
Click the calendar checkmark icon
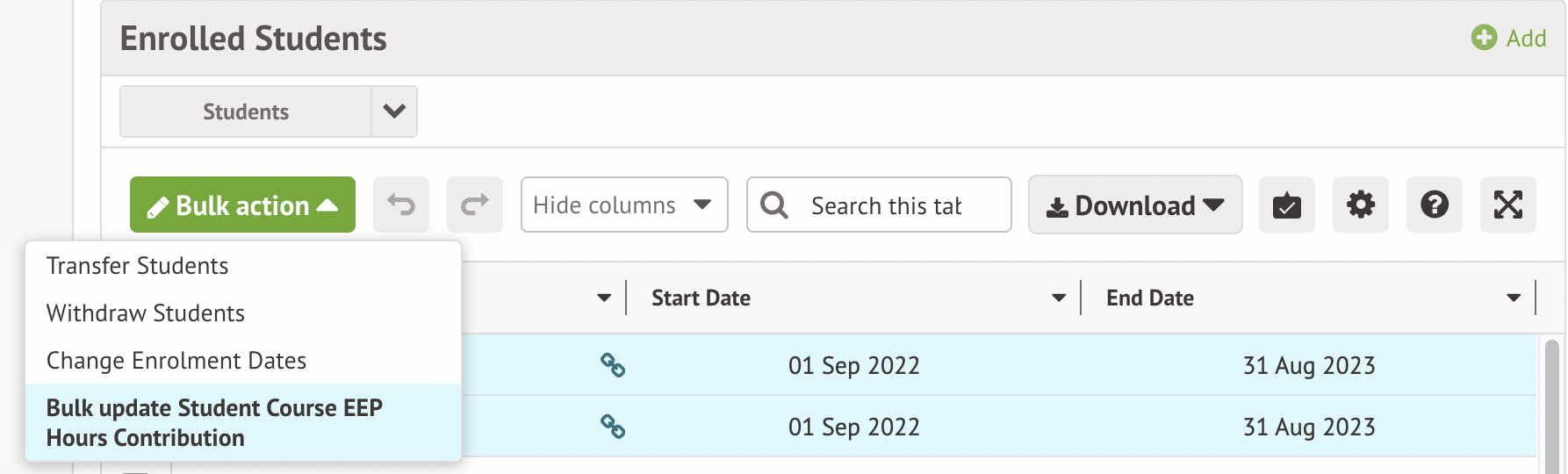tap(1286, 205)
